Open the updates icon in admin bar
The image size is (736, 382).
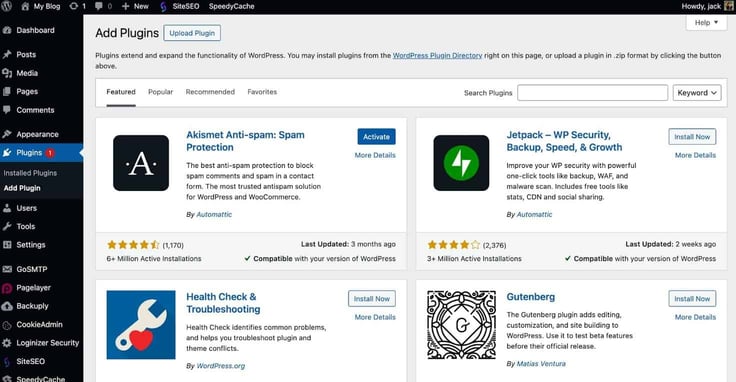(73, 6)
